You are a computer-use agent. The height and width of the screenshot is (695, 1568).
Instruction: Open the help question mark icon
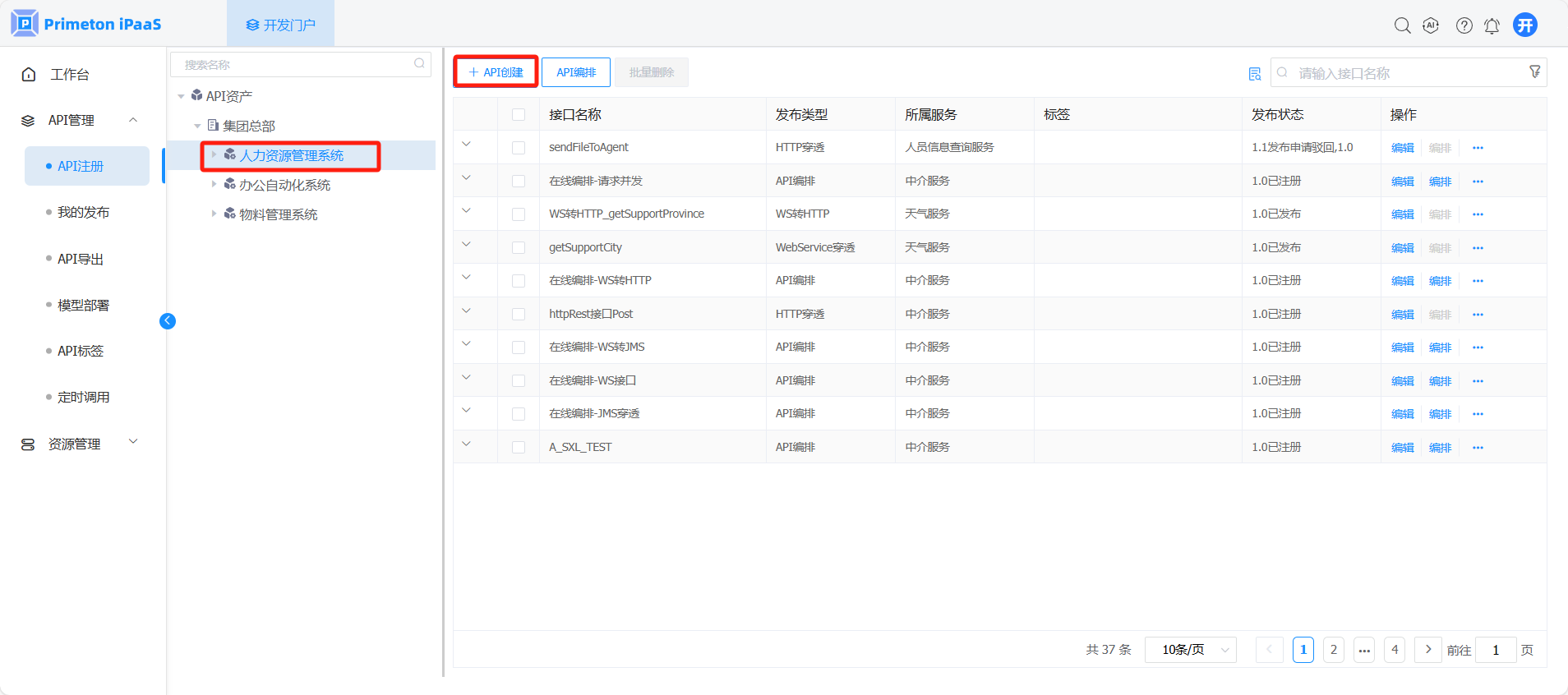pyautogui.click(x=1464, y=25)
